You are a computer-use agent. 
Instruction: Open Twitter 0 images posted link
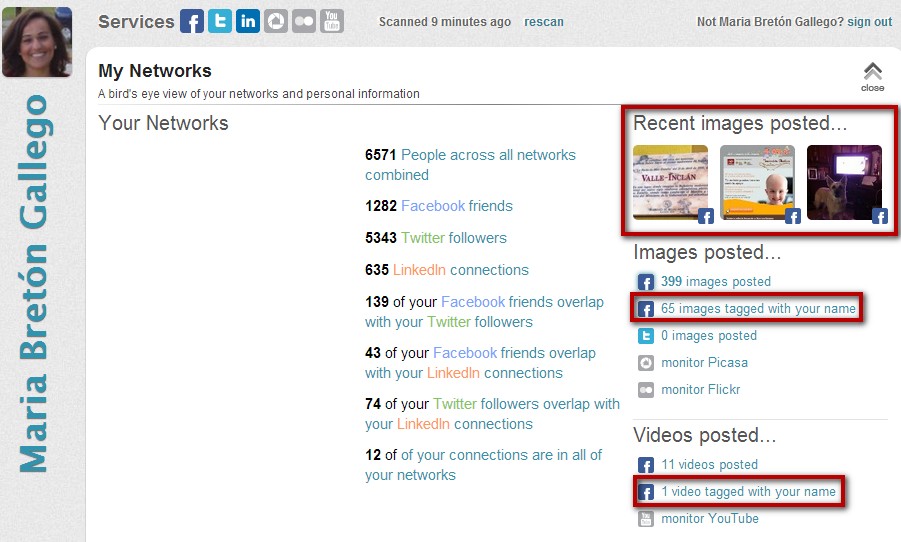click(709, 336)
